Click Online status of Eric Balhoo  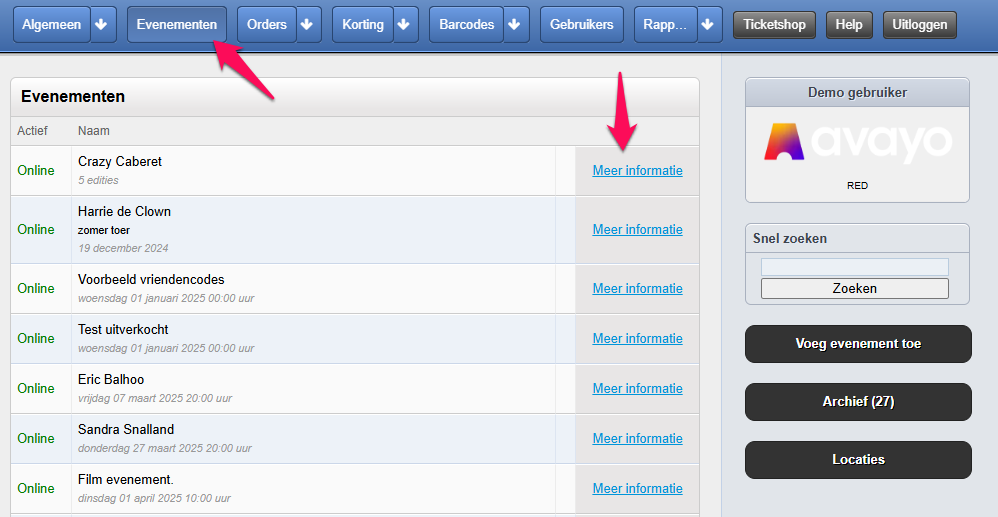[x=36, y=388]
